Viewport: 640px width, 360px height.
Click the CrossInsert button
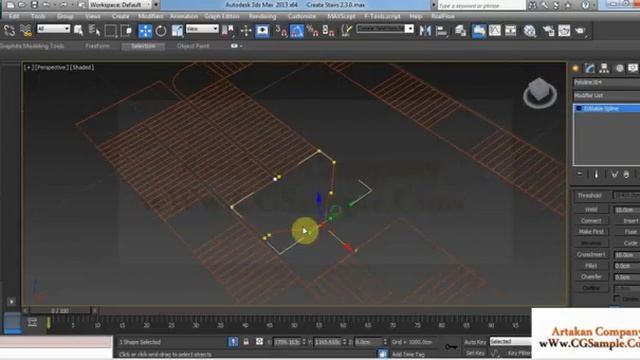[591, 254]
